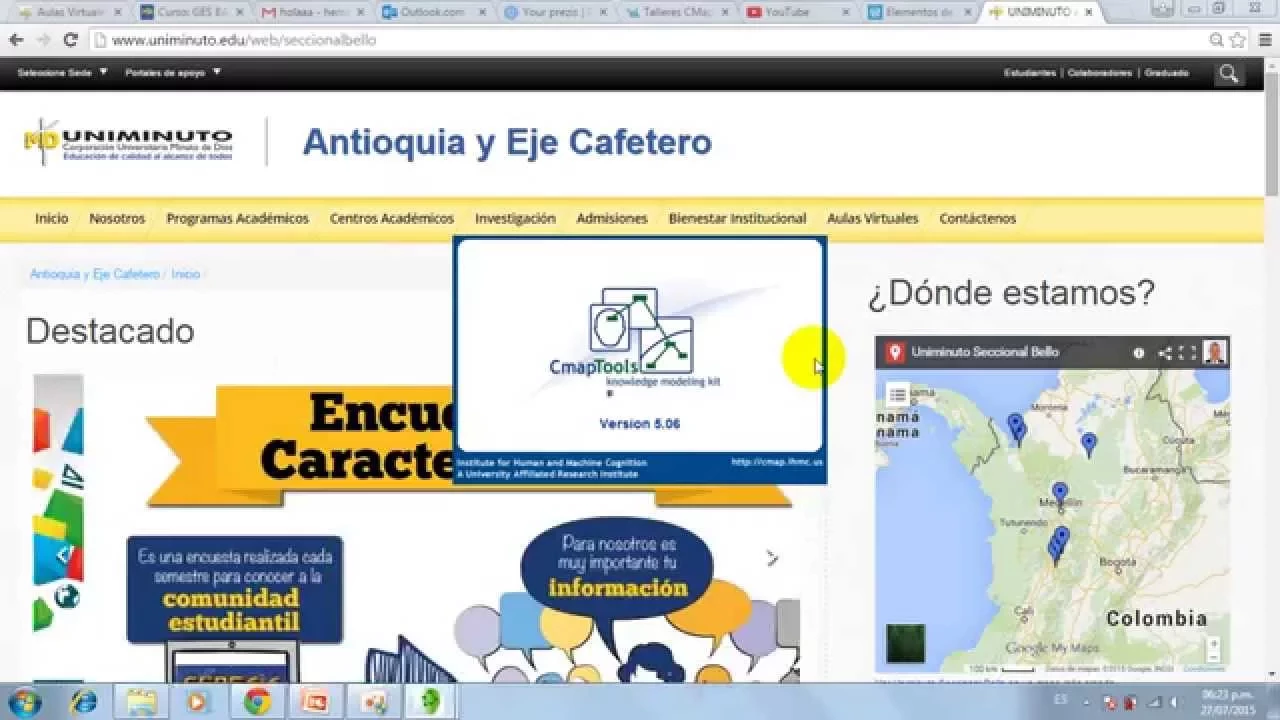Open File Explorer from taskbar
The height and width of the screenshot is (720, 1280).
(x=141, y=702)
